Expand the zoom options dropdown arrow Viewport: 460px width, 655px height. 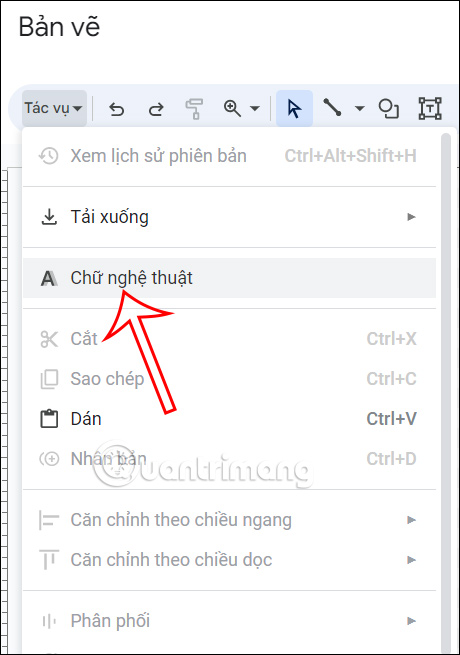[x=254, y=109]
